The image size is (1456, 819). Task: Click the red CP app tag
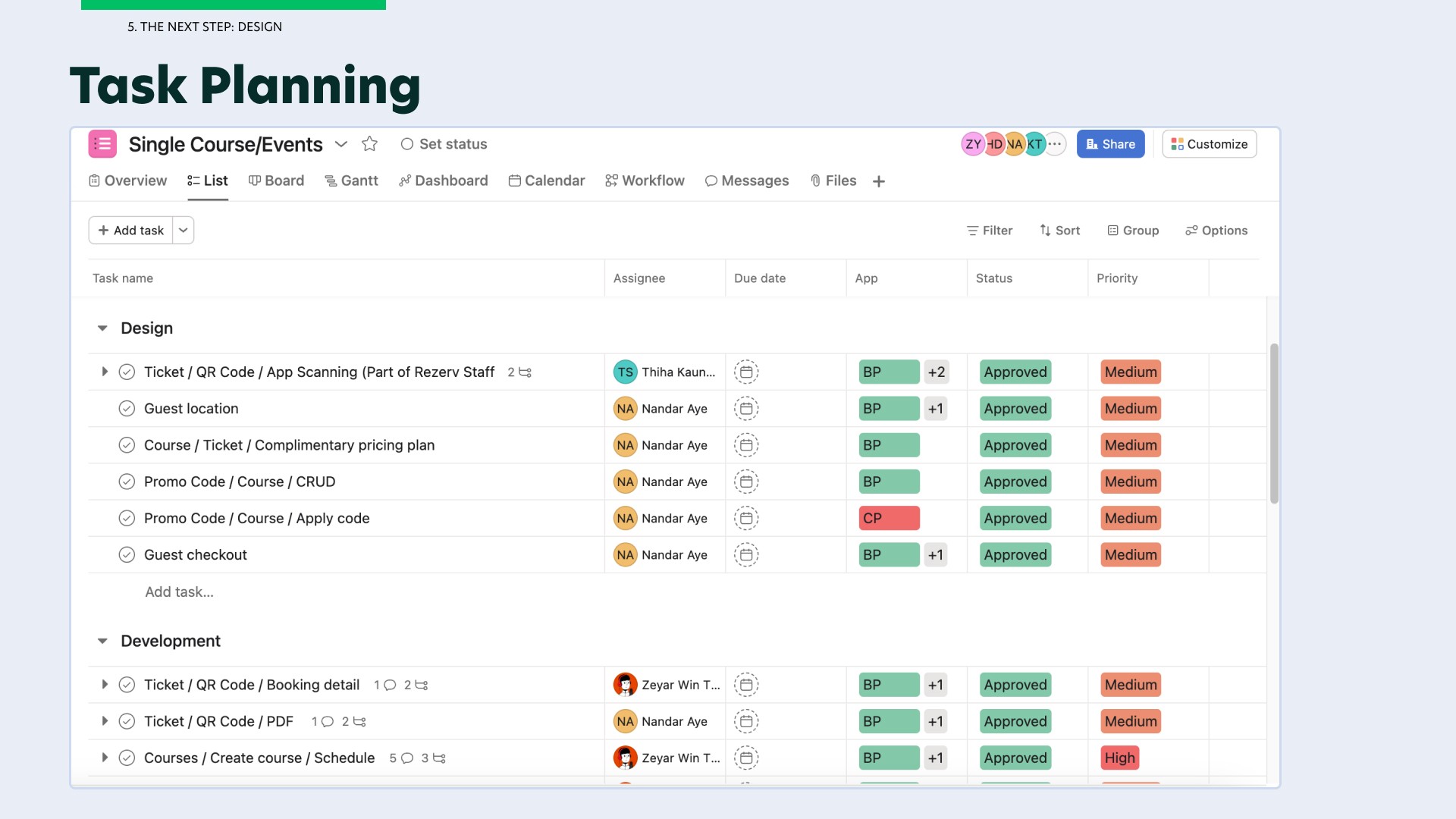(x=889, y=519)
